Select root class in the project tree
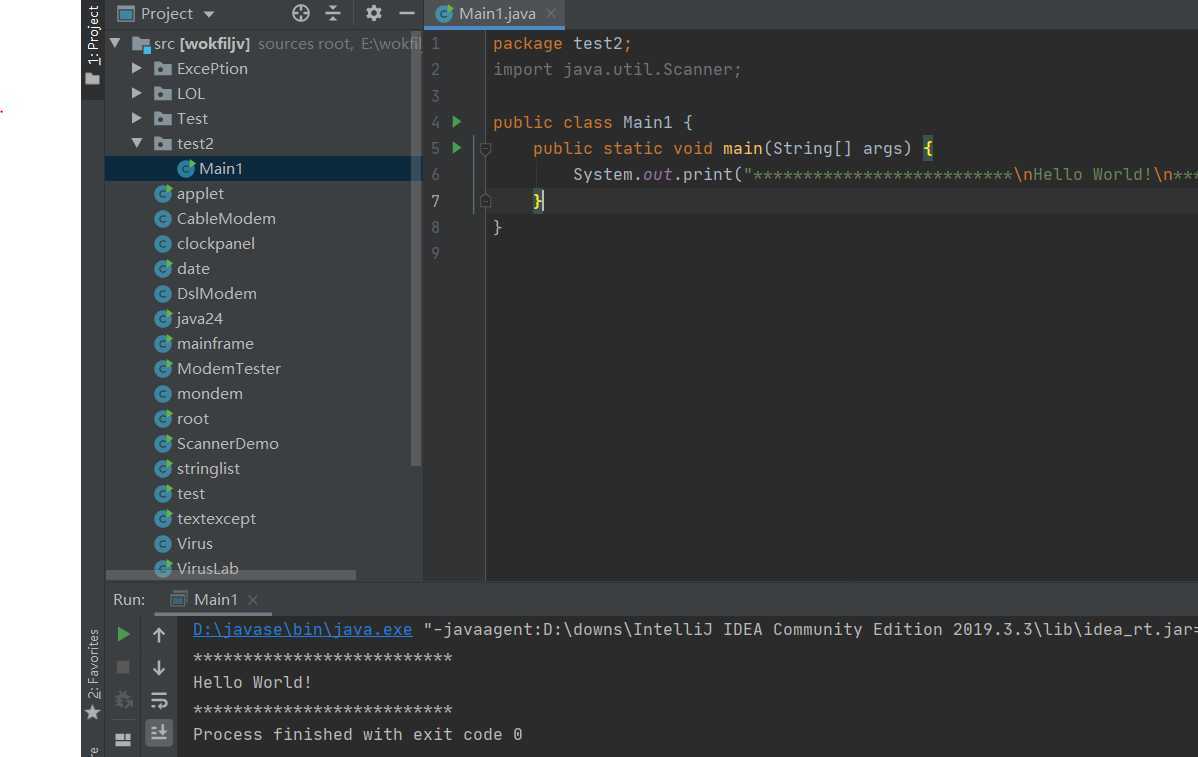1198x757 pixels. click(193, 419)
